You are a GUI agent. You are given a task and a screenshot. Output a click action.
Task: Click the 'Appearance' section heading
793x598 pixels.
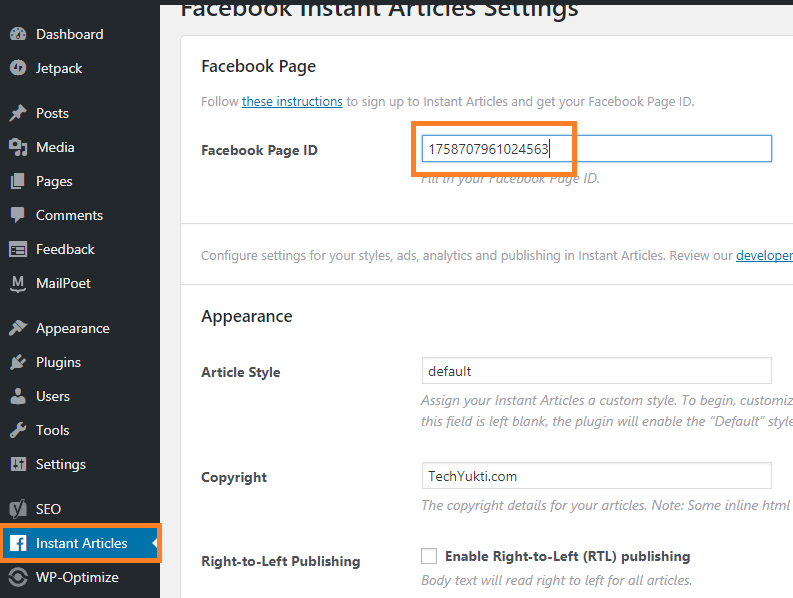pyautogui.click(x=247, y=316)
